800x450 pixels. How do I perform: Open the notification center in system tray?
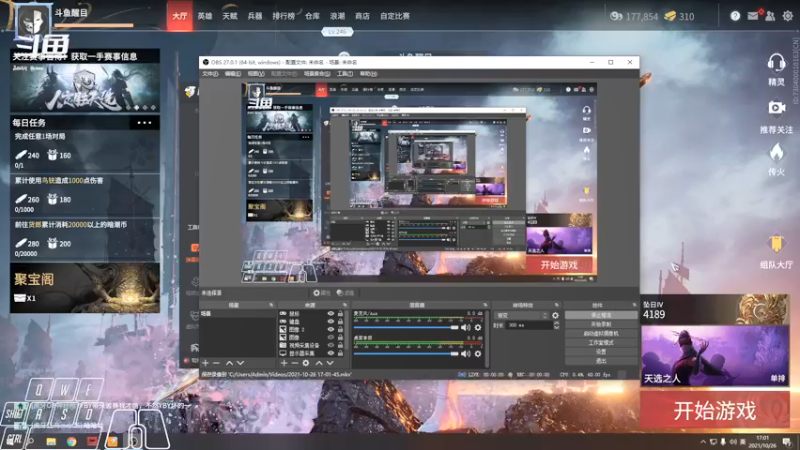[x=787, y=441]
